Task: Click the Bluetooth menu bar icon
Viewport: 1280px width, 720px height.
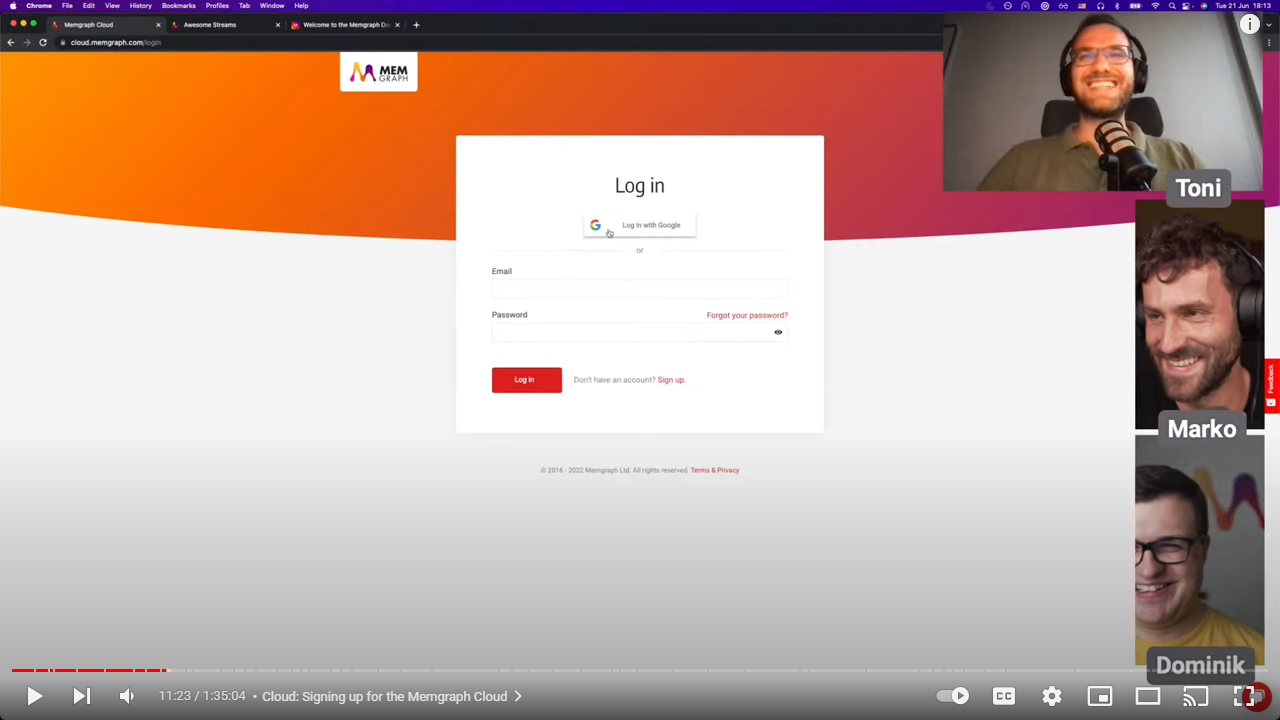Action: (x=1117, y=6)
